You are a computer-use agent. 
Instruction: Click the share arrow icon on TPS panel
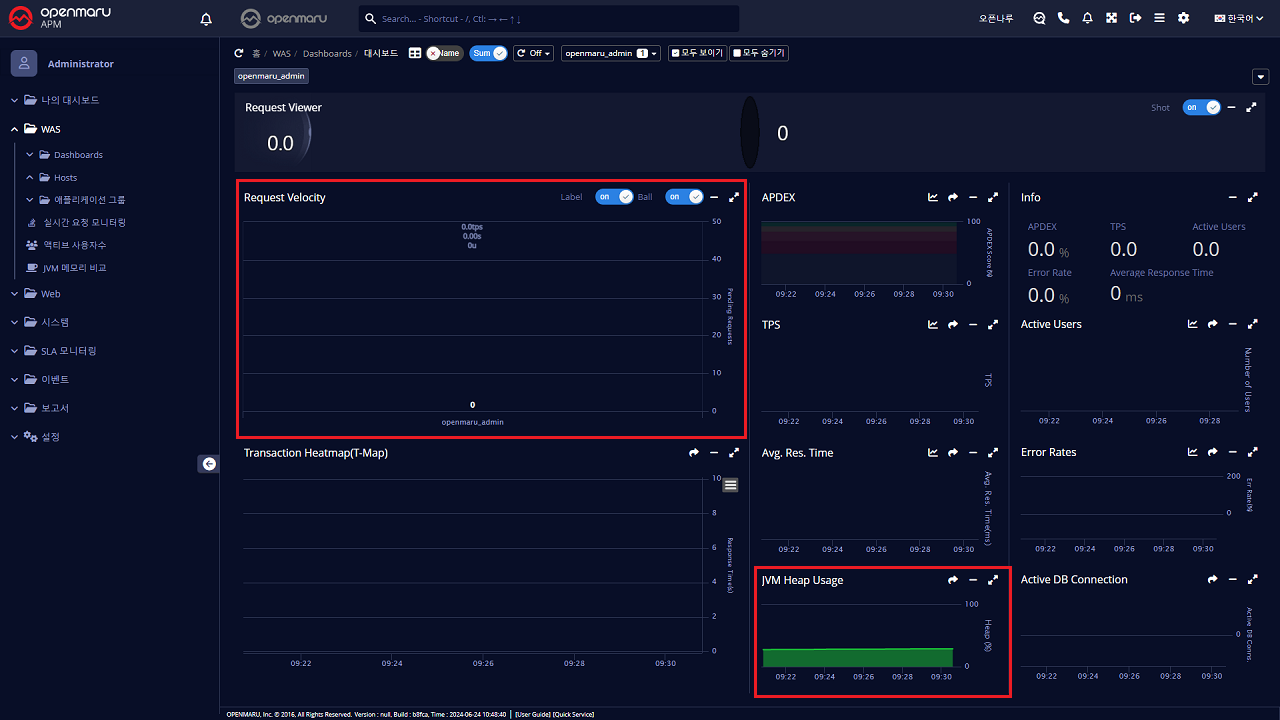point(952,324)
